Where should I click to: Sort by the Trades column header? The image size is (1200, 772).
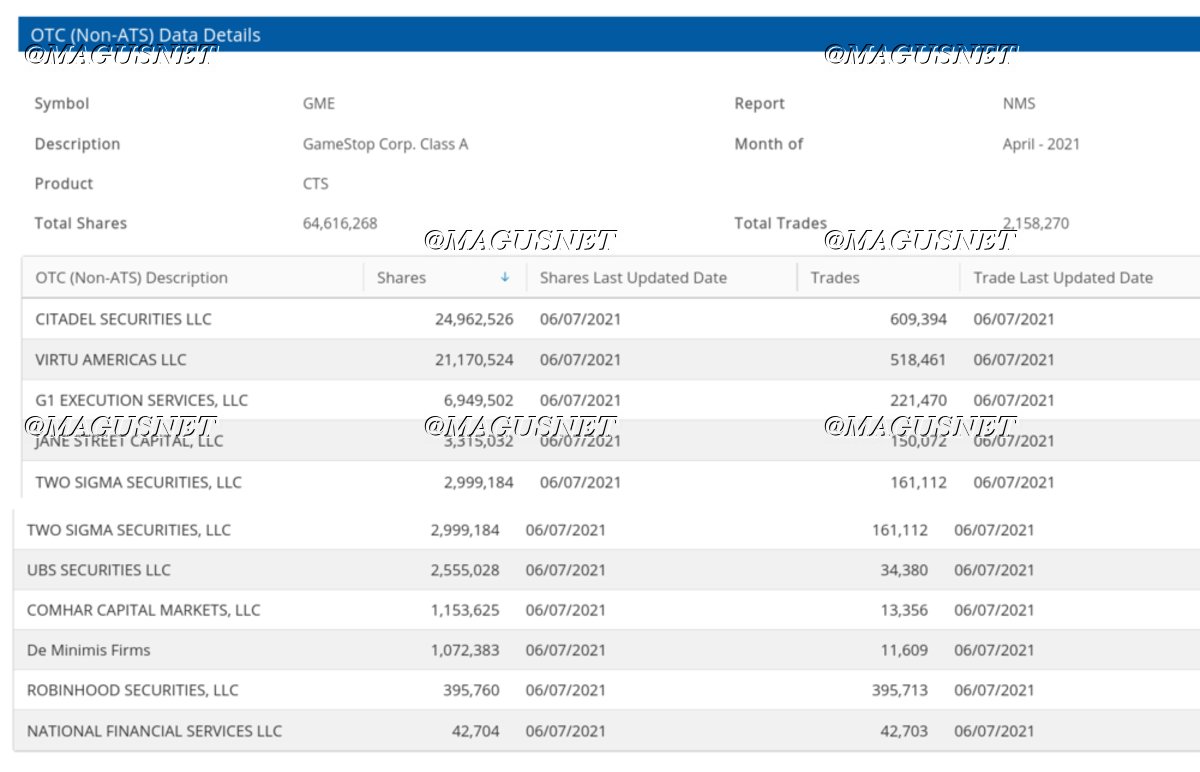[835, 278]
